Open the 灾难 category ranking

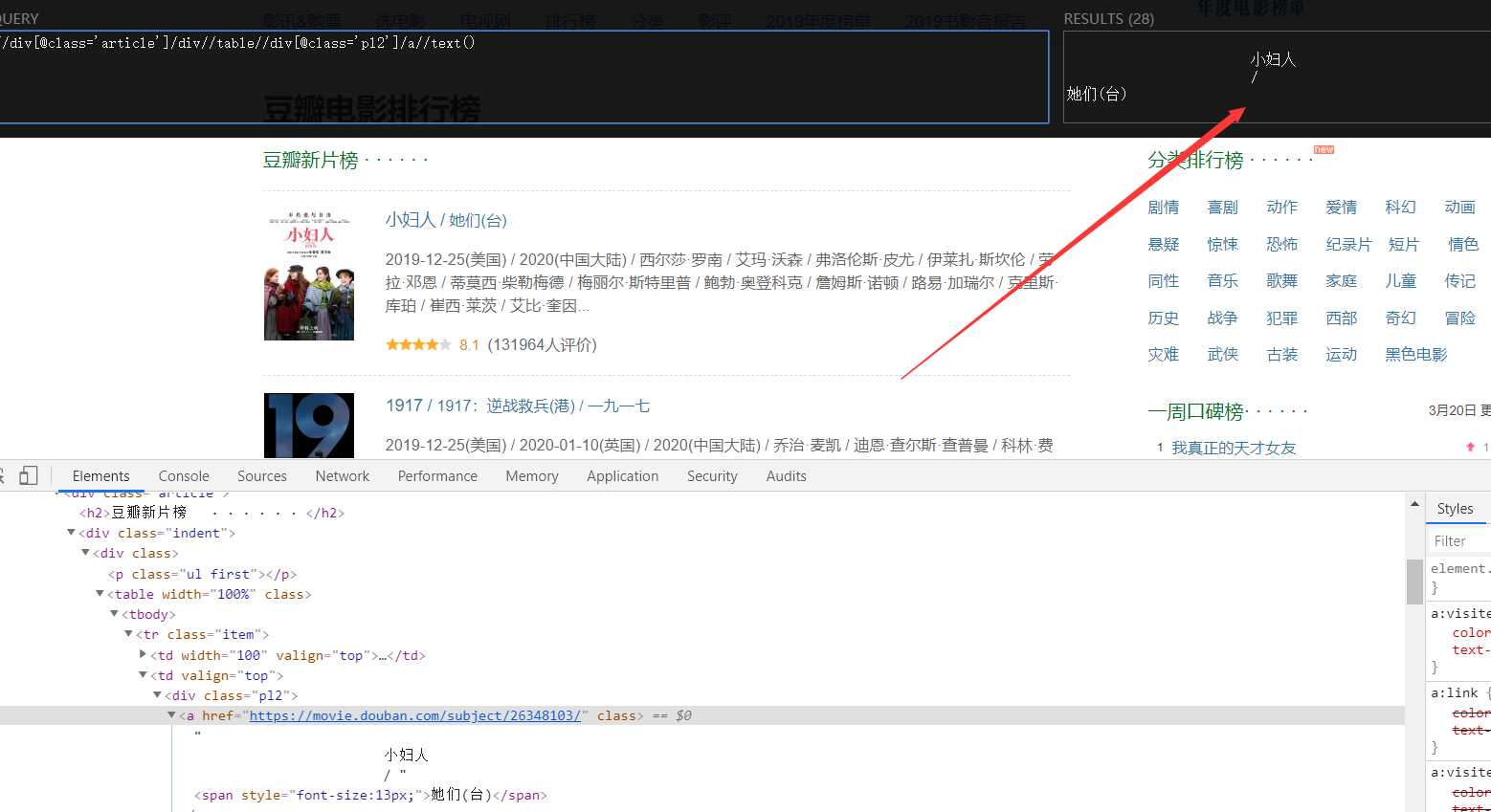[x=1164, y=355]
